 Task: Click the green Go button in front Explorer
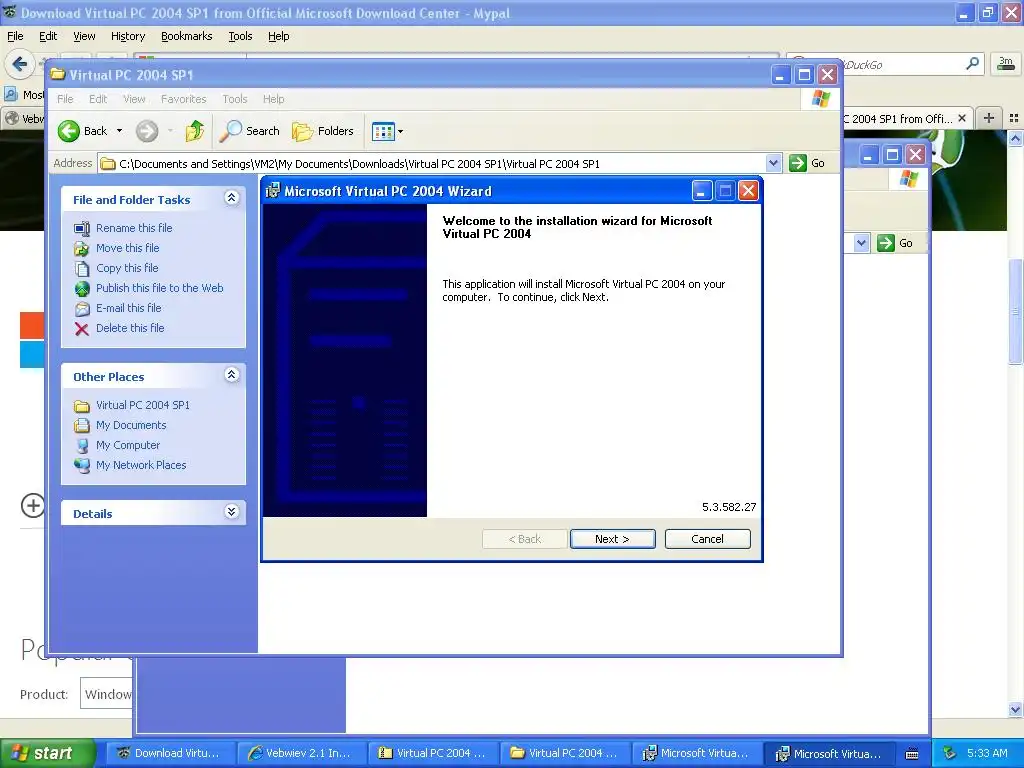(x=807, y=163)
